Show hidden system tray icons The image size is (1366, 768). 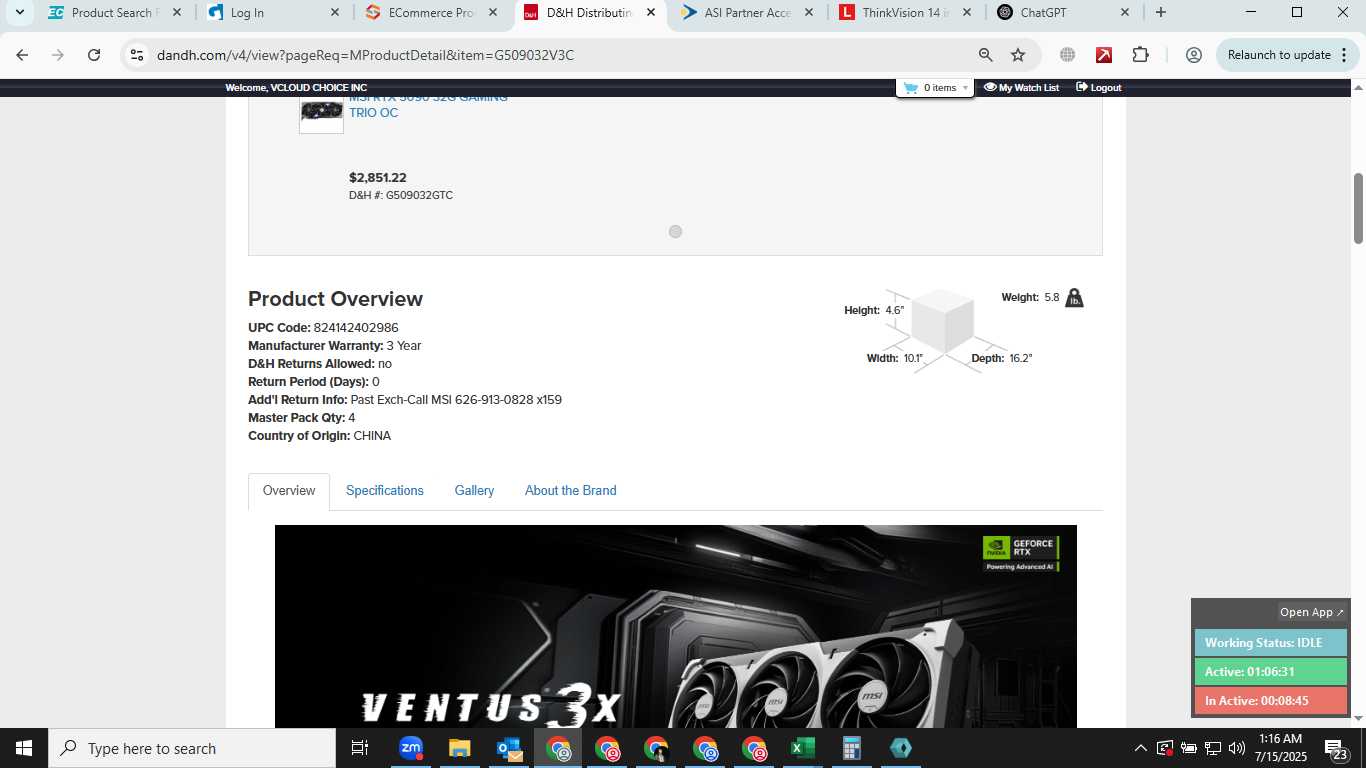click(x=1140, y=748)
